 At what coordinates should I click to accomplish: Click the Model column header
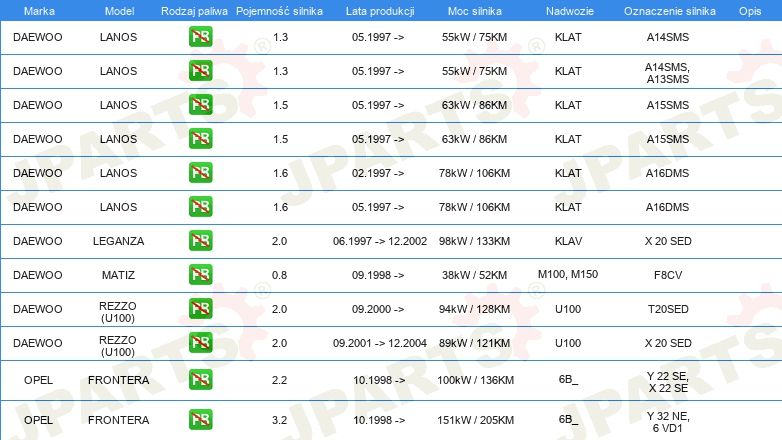(x=119, y=11)
